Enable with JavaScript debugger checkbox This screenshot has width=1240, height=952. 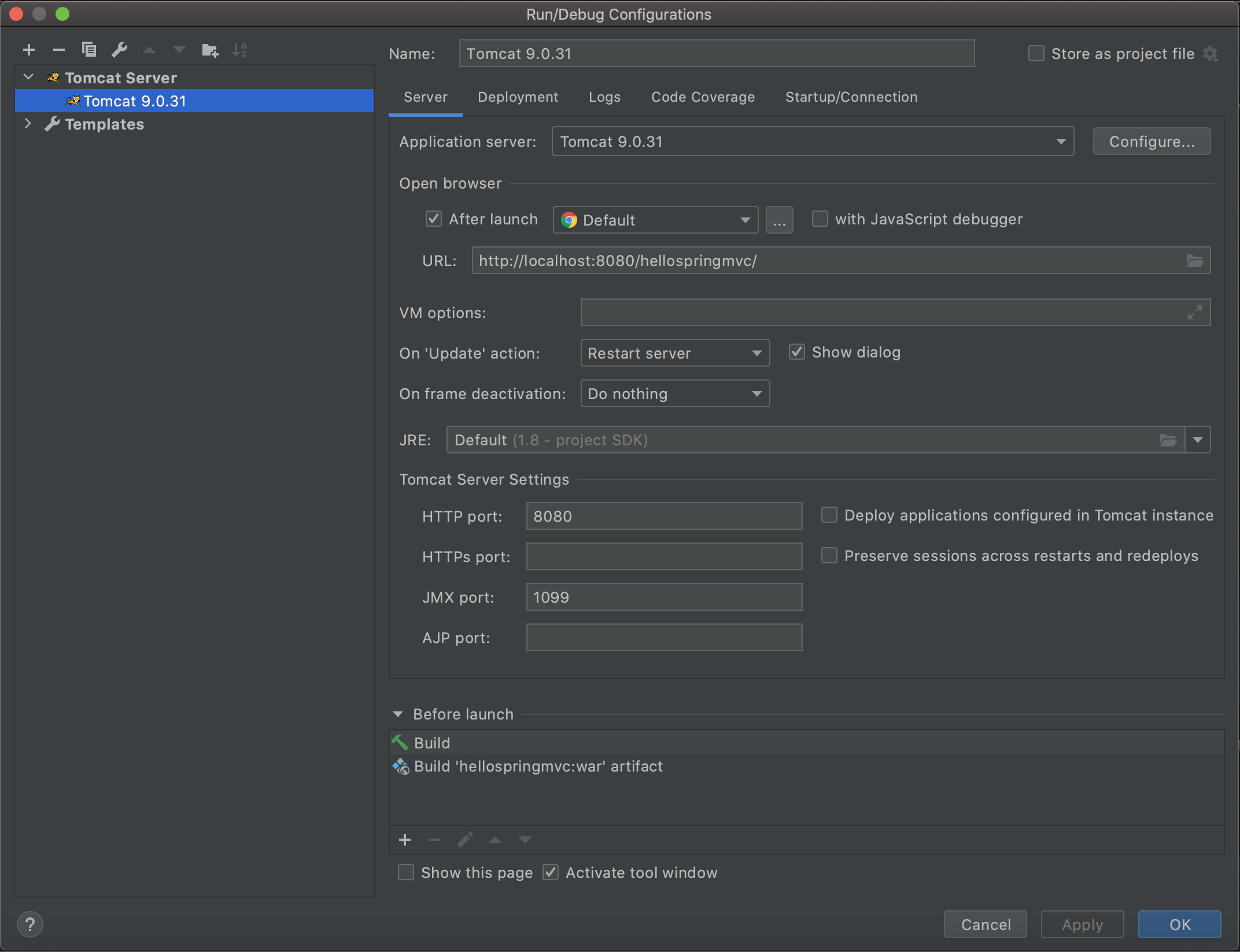point(820,219)
